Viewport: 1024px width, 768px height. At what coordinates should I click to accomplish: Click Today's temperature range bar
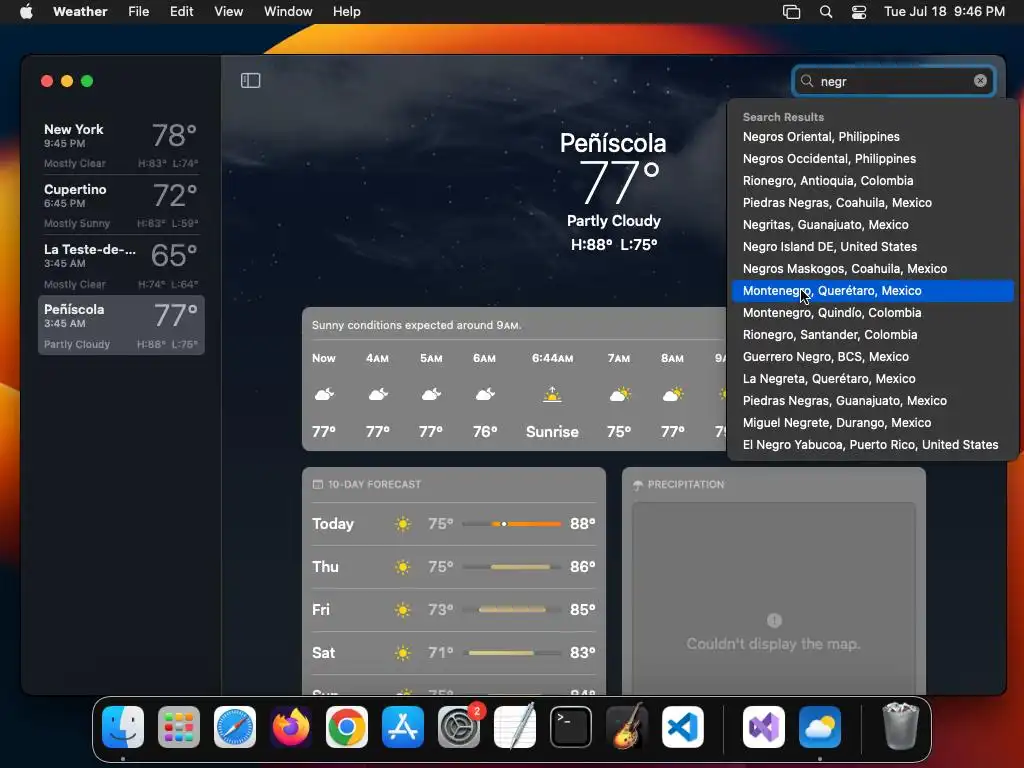pos(511,524)
